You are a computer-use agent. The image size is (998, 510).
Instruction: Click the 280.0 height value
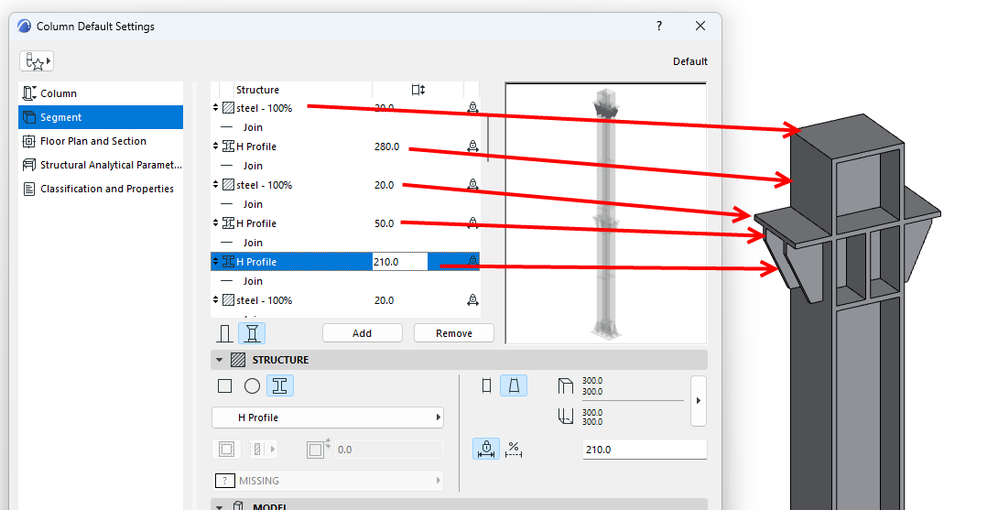387,146
